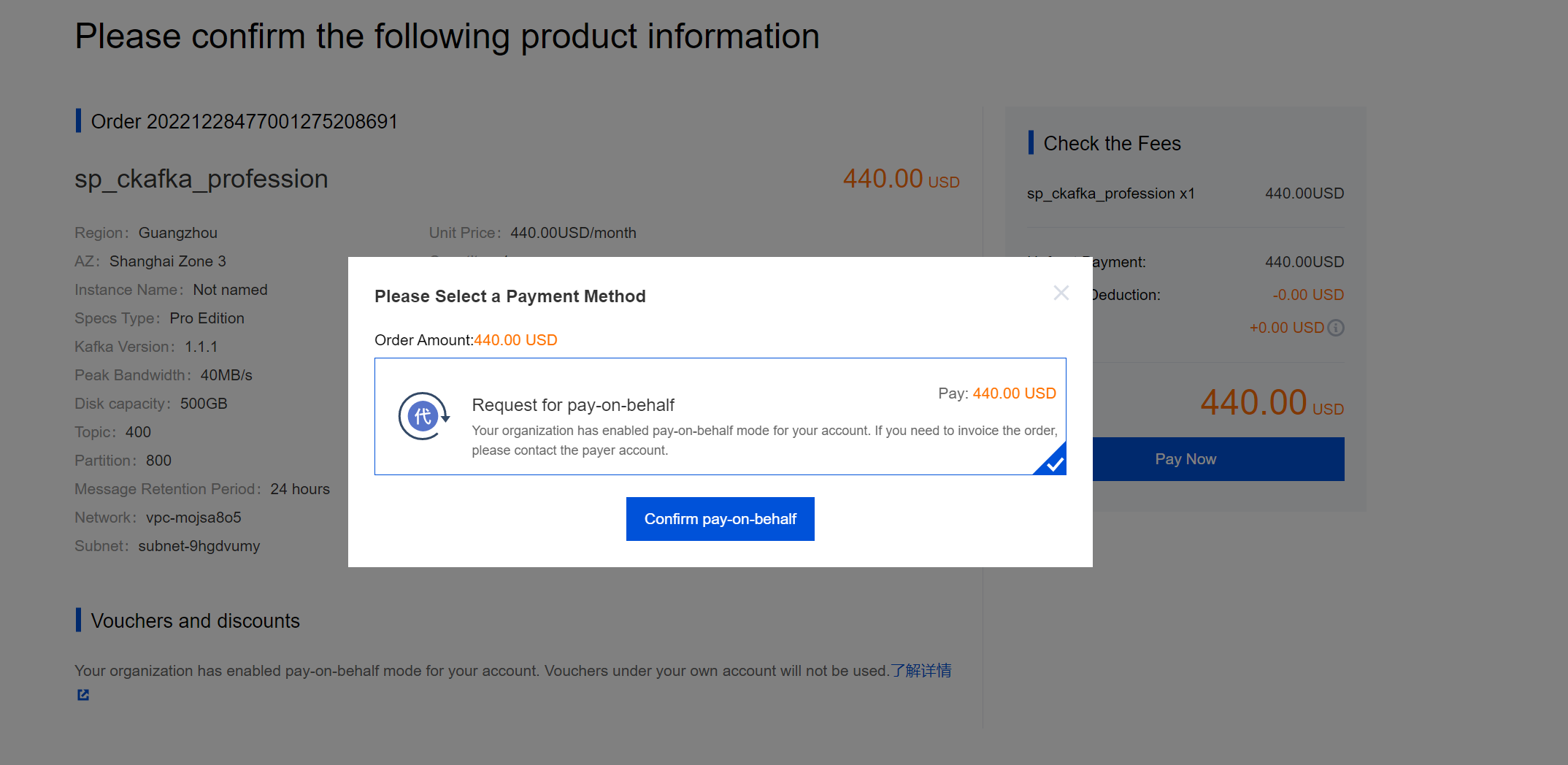Confirm pay-on-behalf payment

coord(720,519)
